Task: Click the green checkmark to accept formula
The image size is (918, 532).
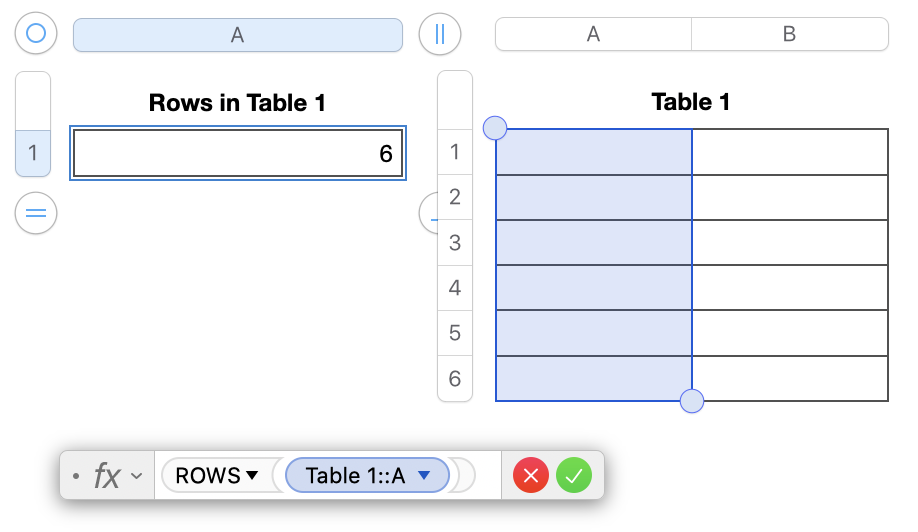Action: point(574,475)
